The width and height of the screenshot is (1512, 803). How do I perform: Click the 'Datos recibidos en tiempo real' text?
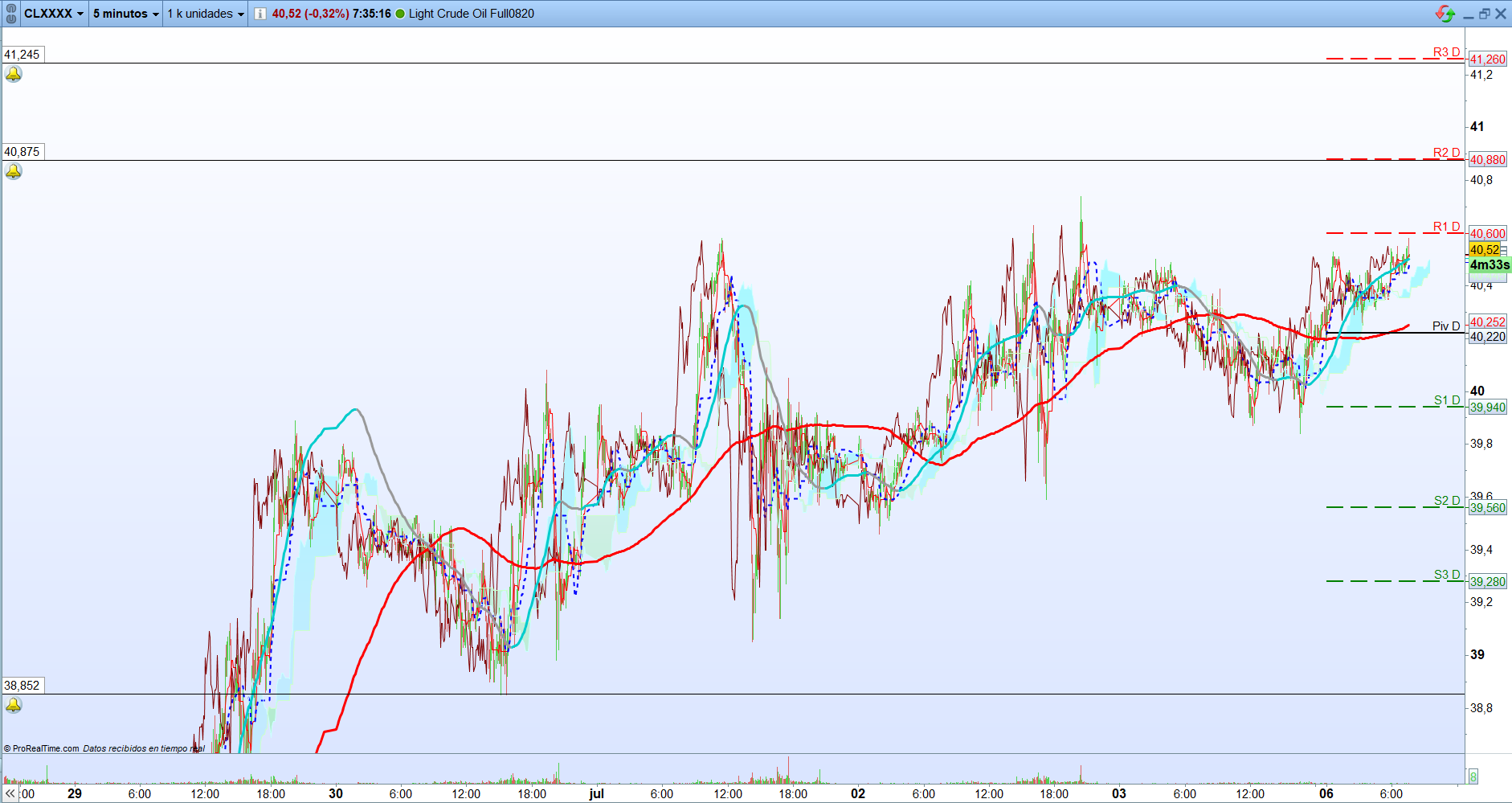click(x=144, y=748)
